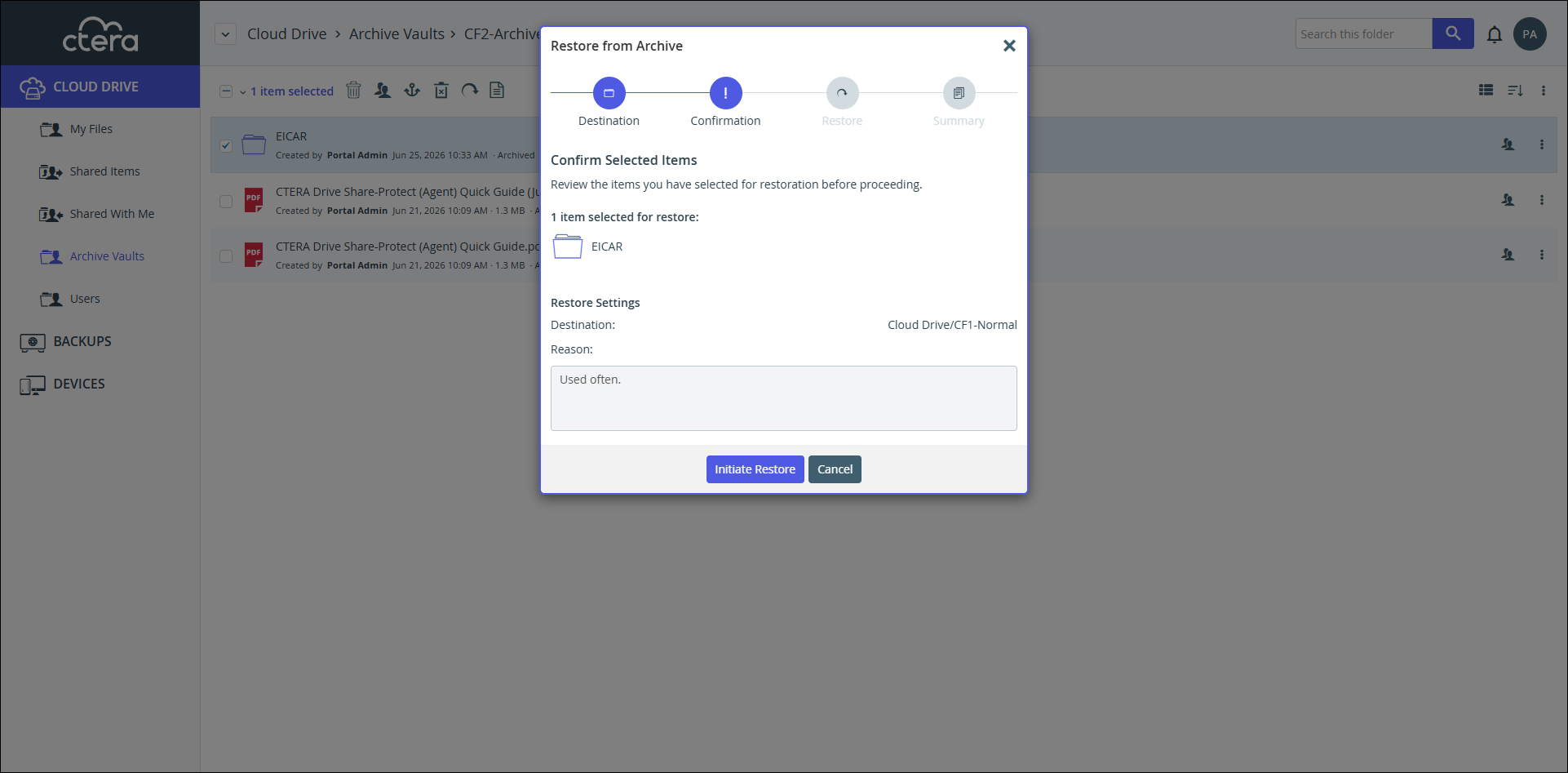Click the search magnifier button

(1453, 33)
